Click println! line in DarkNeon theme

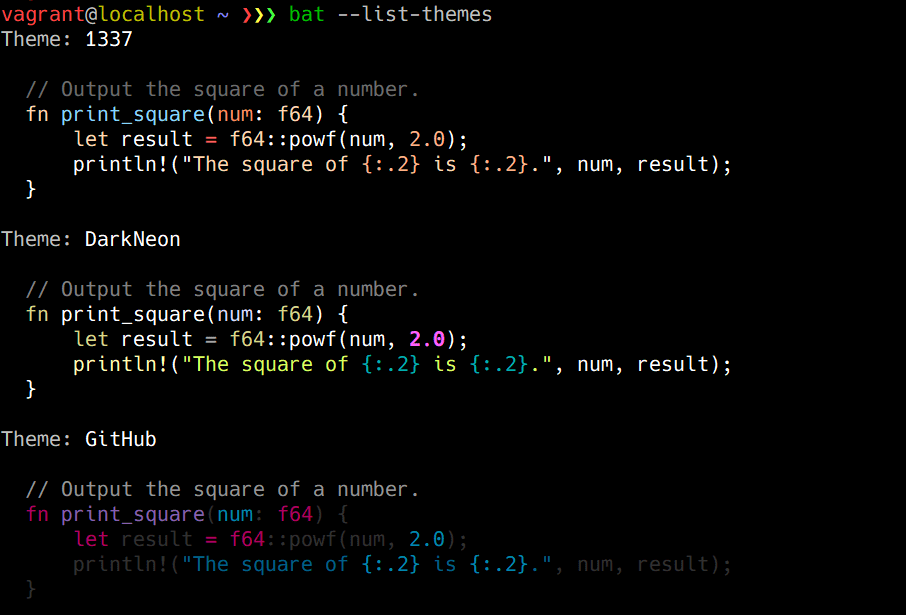[x=402, y=365]
